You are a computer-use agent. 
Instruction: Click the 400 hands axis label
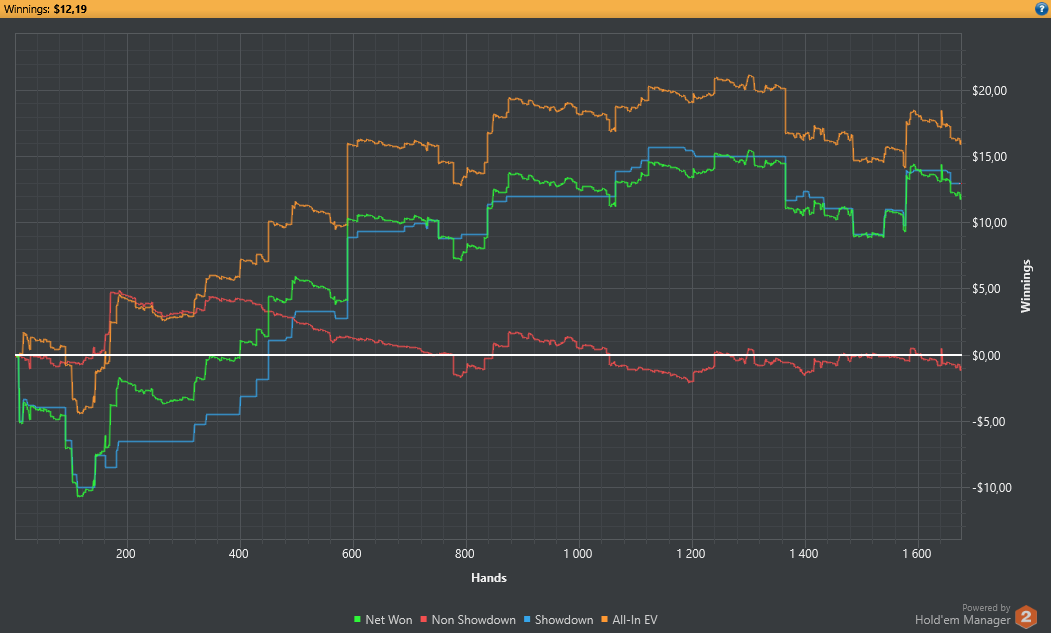click(x=239, y=554)
